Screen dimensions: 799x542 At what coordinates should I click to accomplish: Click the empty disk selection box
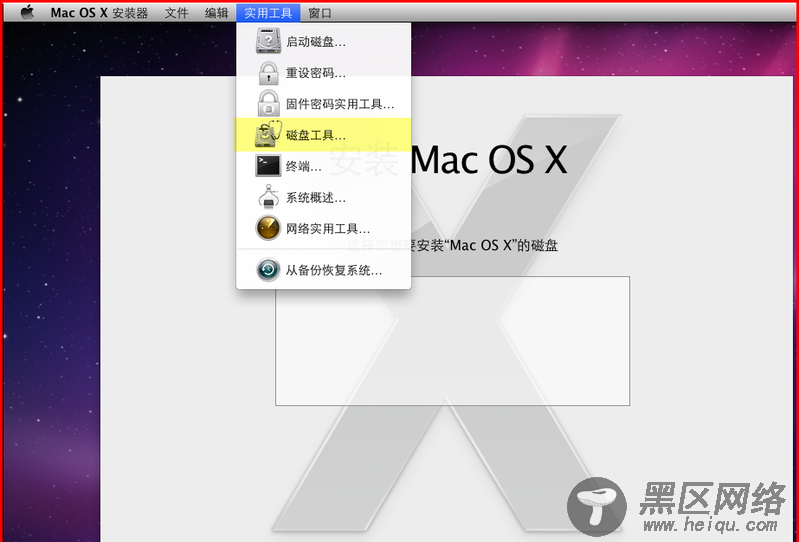pyautogui.click(x=452, y=341)
